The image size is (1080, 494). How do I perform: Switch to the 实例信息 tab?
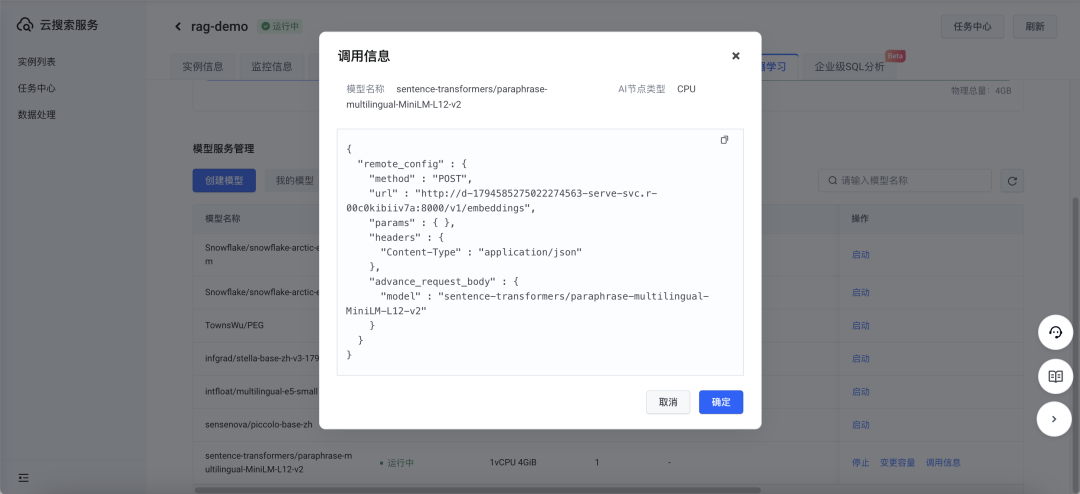[202, 67]
